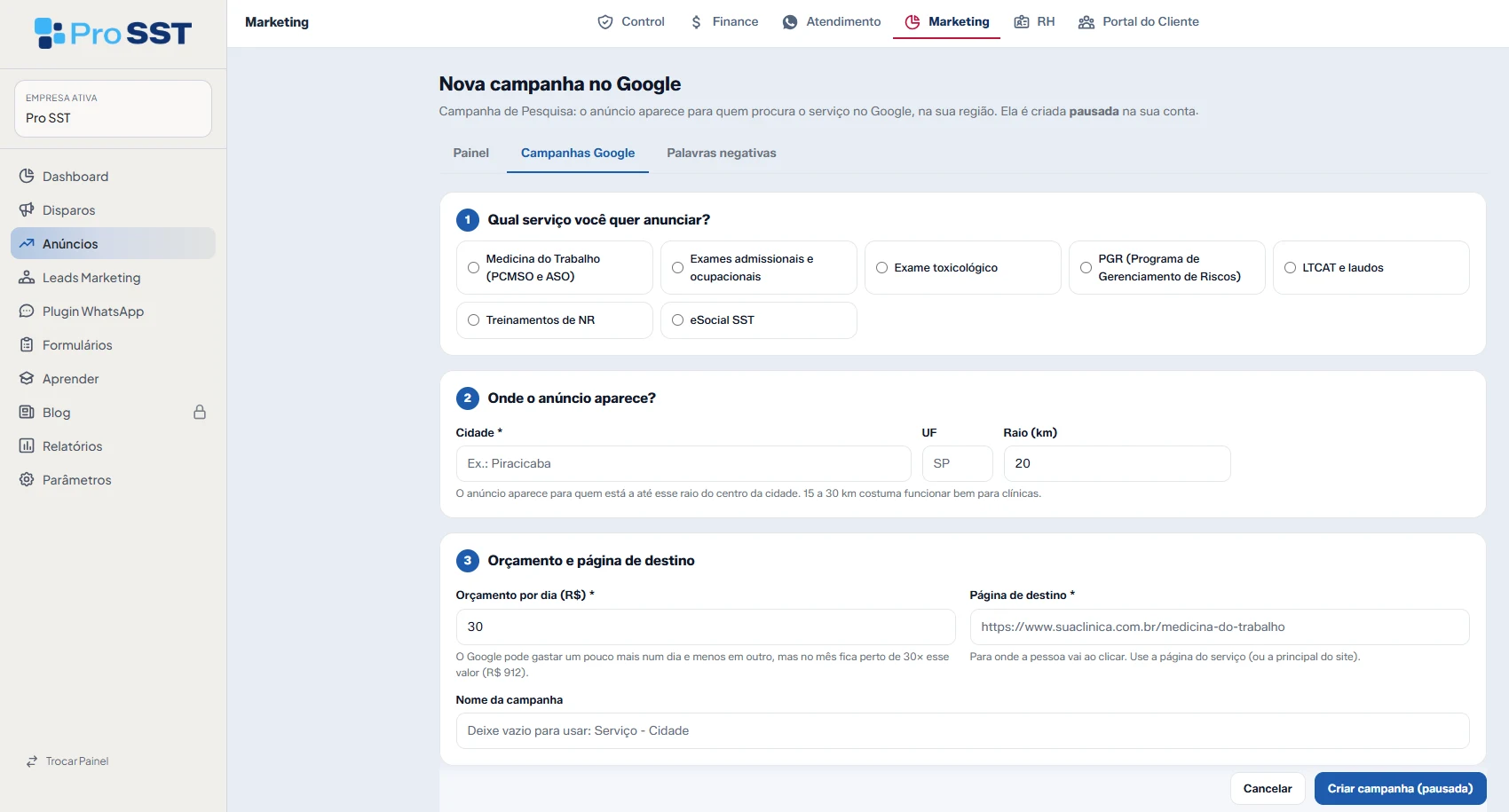This screenshot has height=812, width=1509.
Task: Focus the Página de destino URL field
Action: point(1220,627)
